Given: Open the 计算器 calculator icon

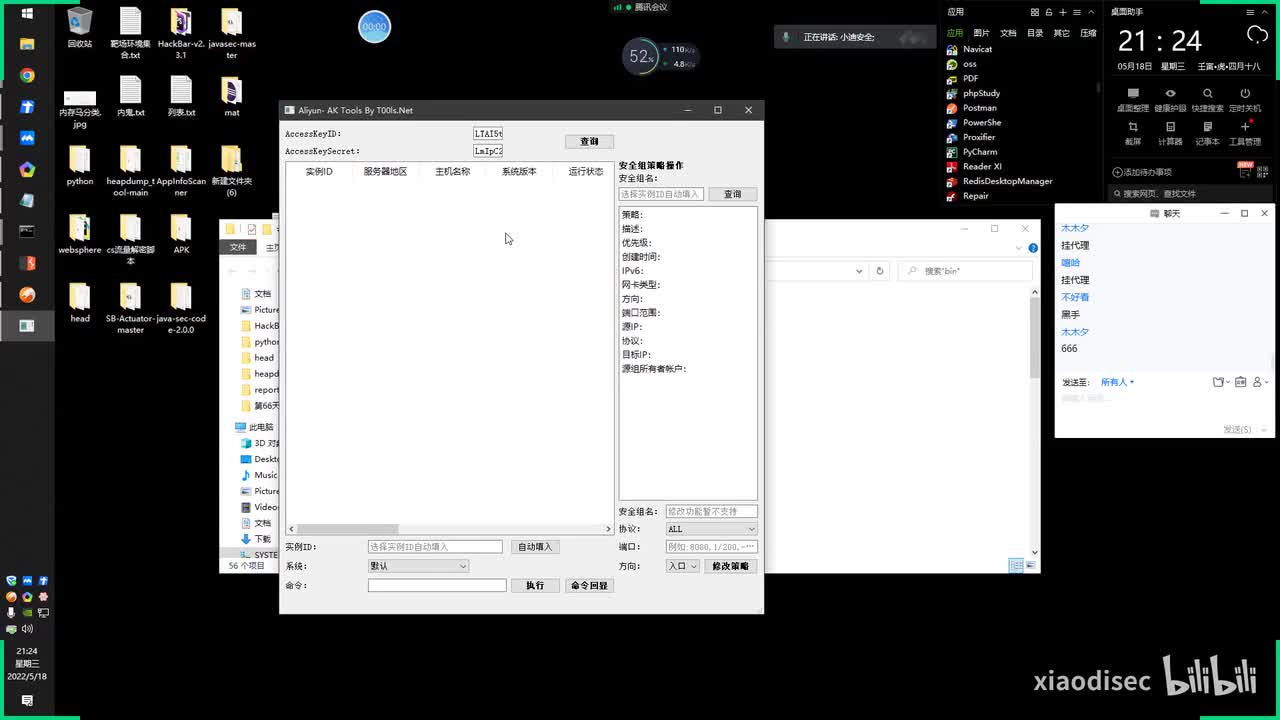Looking at the screenshot, I should [1170, 132].
